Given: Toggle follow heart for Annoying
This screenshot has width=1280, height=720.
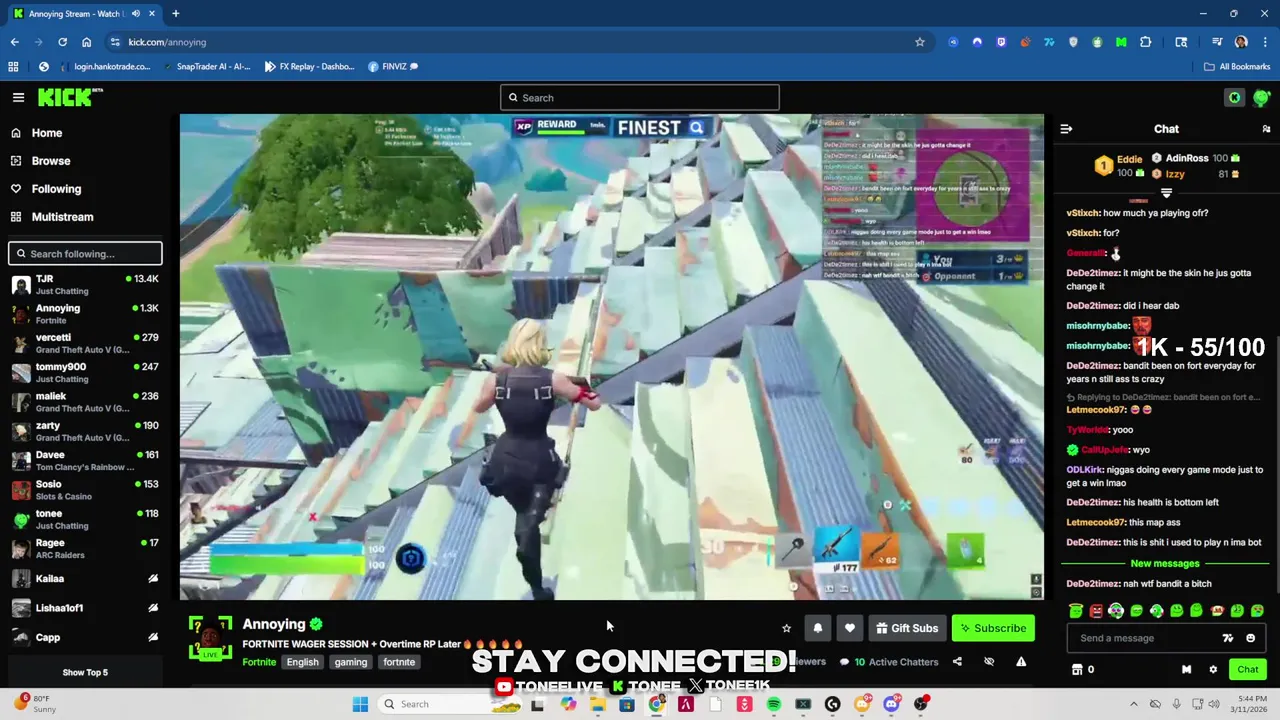Looking at the screenshot, I should (849, 628).
